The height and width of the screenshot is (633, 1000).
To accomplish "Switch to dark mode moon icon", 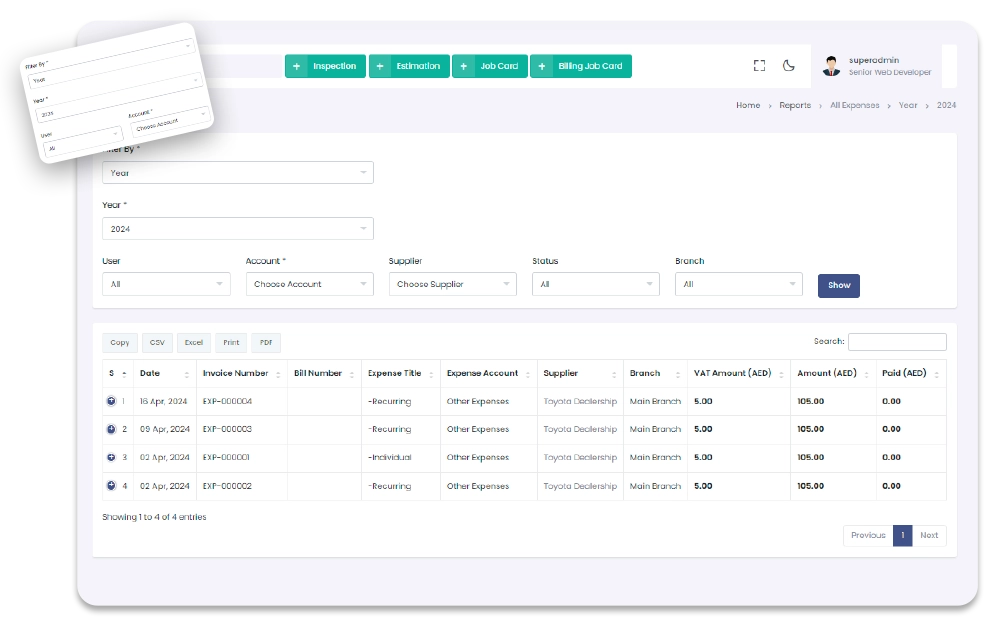I will point(788,66).
